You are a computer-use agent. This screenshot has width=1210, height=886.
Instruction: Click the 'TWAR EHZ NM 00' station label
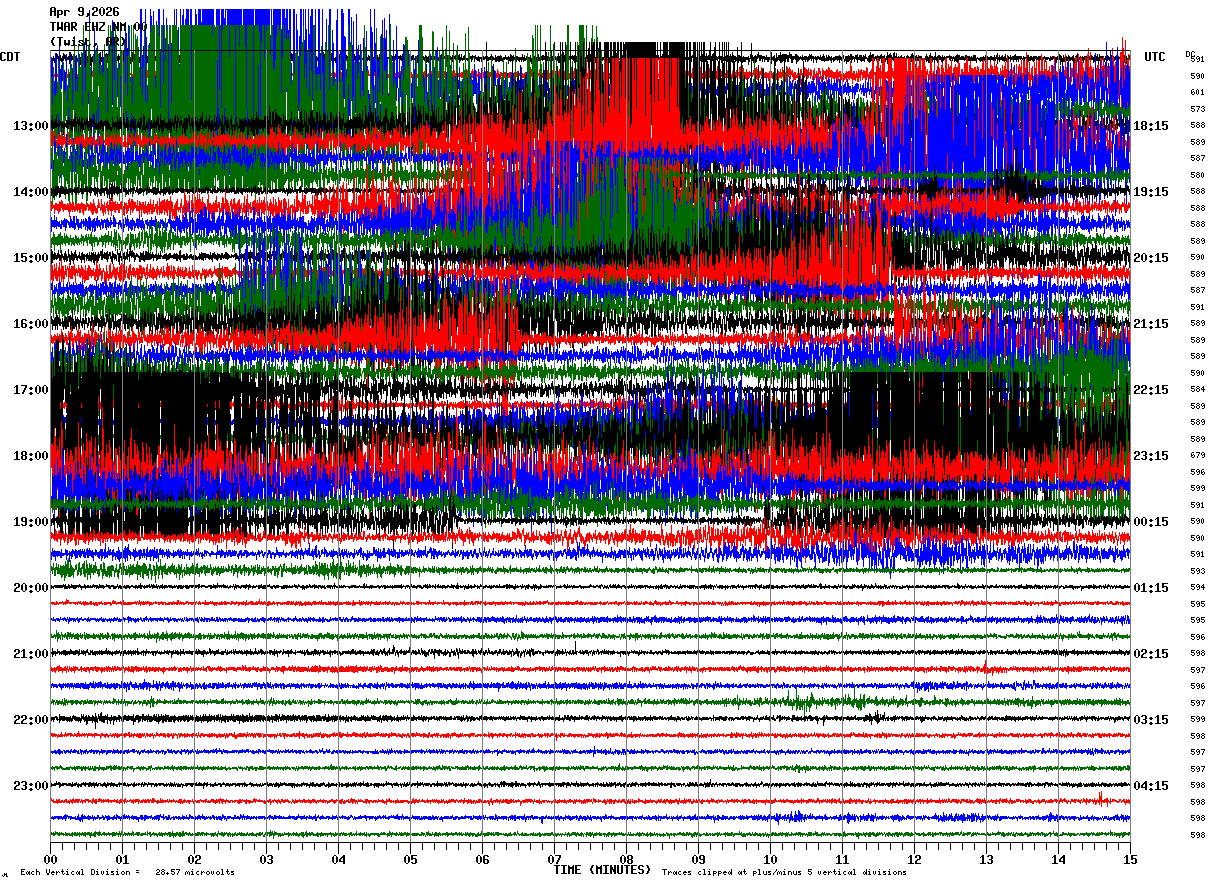click(x=98, y=27)
